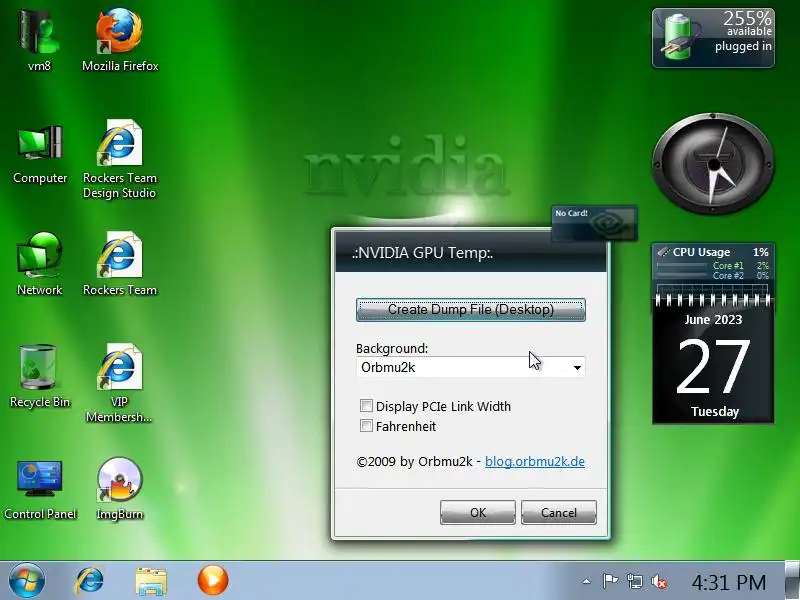Screen dimensions: 800x600
Task: Click the network tray icon
Action: [635, 581]
